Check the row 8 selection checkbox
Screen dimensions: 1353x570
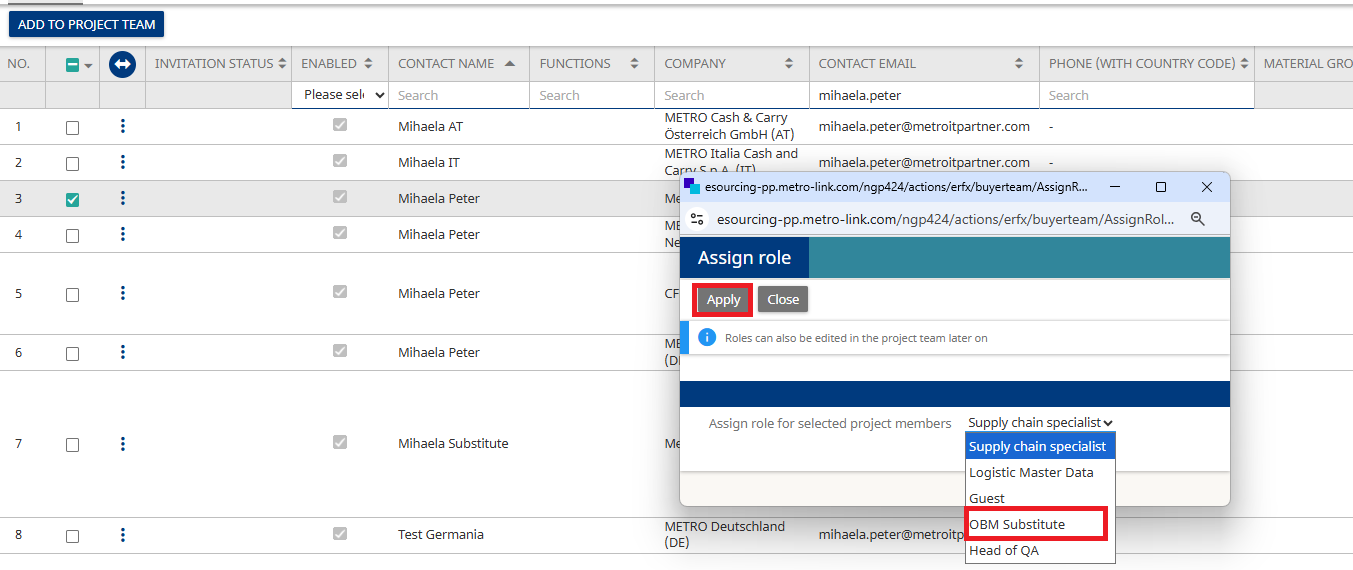[x=72, y=537]
